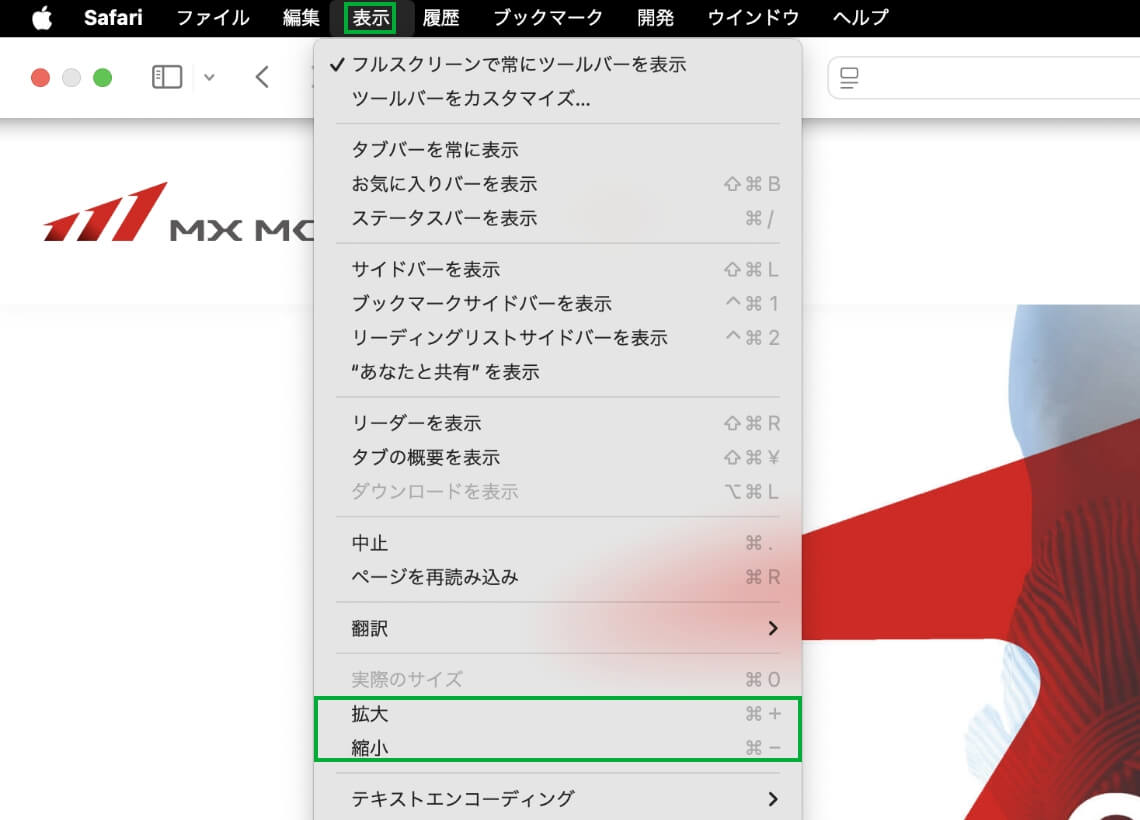The height and width of the screenshot is (820, 1140).
Task: Toggle ステータスバーを表示 menu option
Action: point(444,218)
